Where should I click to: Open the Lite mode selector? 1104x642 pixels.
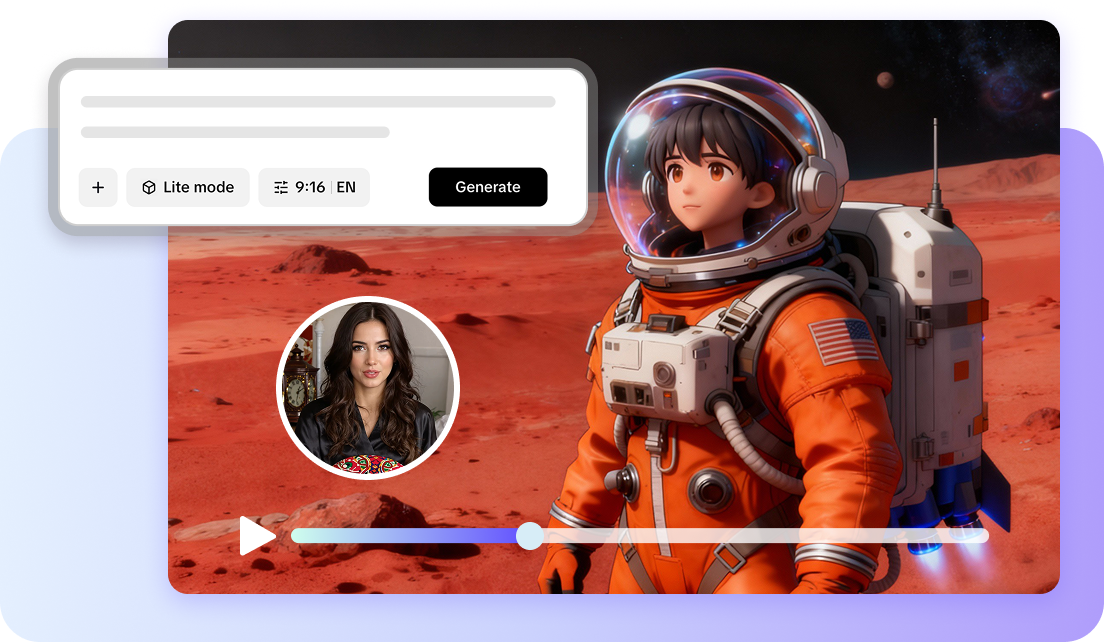[x=188, y=187]
